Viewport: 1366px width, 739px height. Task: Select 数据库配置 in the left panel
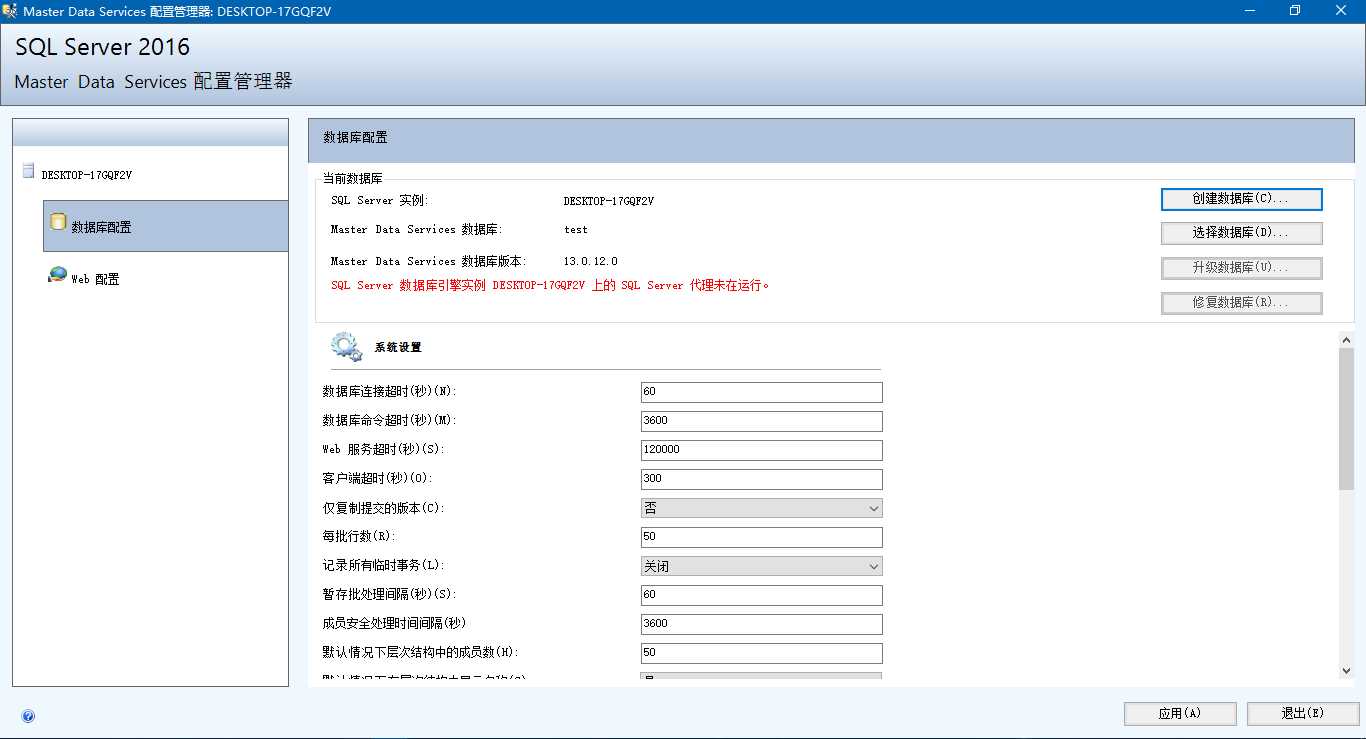tap(166, 226)
